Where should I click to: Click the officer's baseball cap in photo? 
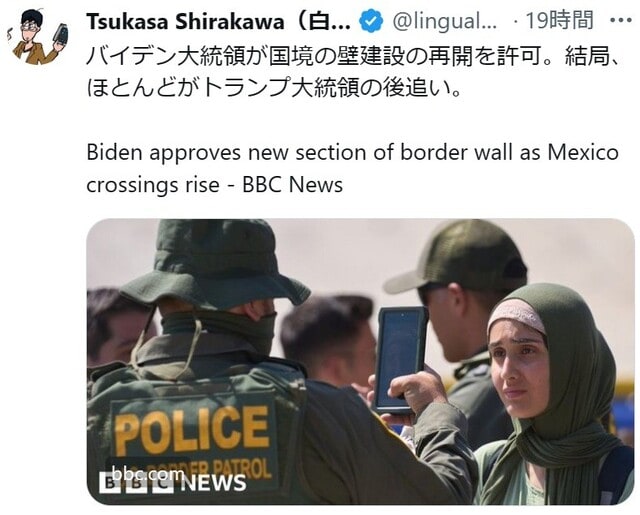(x=457, y=257)
